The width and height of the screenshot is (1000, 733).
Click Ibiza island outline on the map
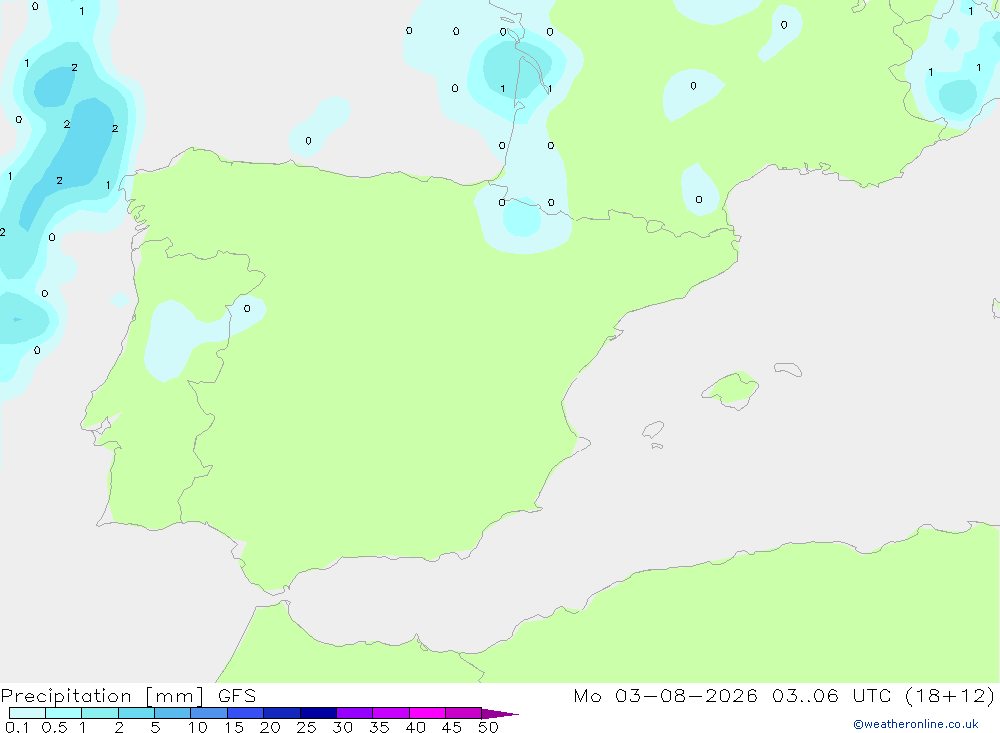[653, 429]
